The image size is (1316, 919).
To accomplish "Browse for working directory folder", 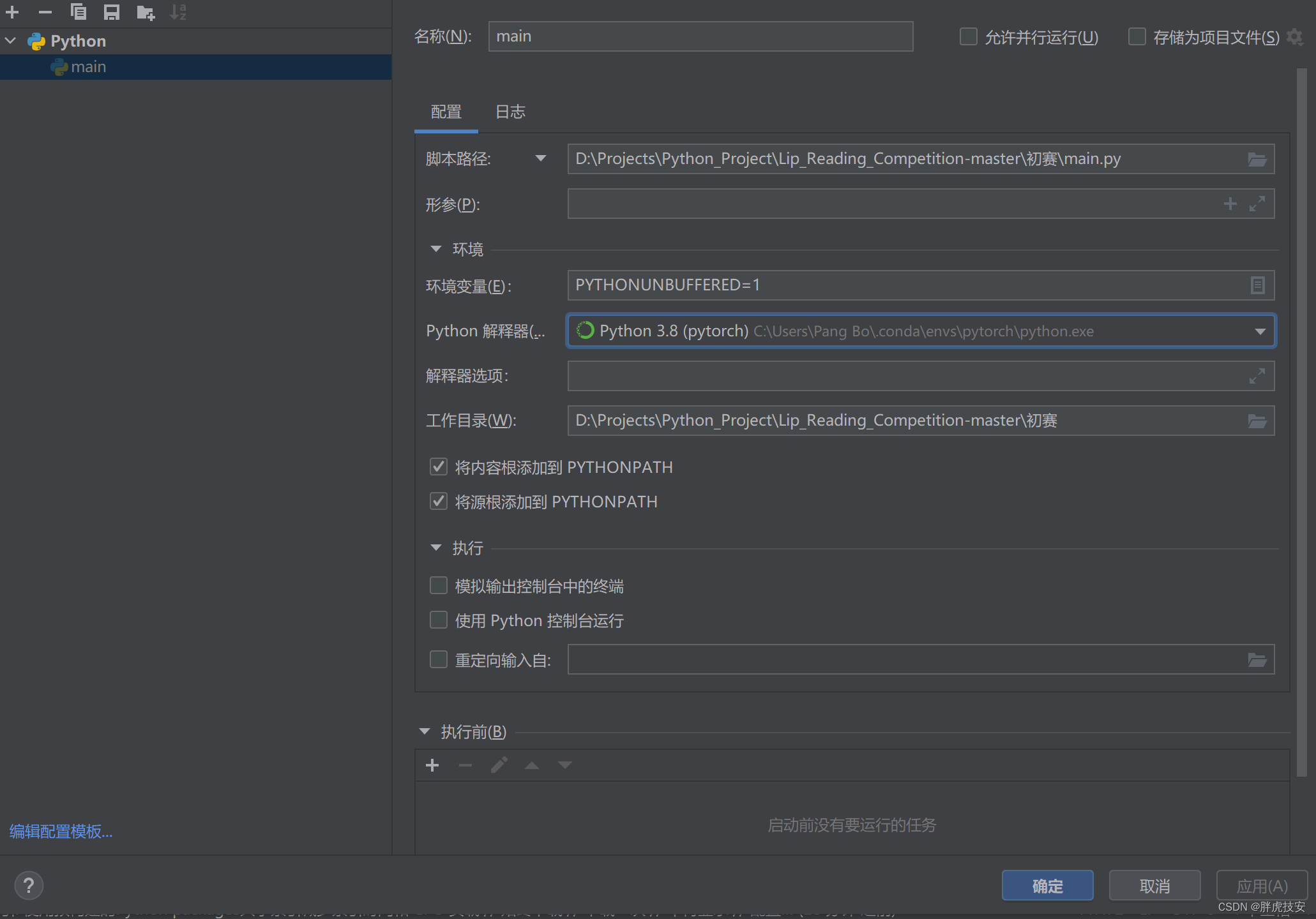I will pyautogui.click(x=1257, y=421).
